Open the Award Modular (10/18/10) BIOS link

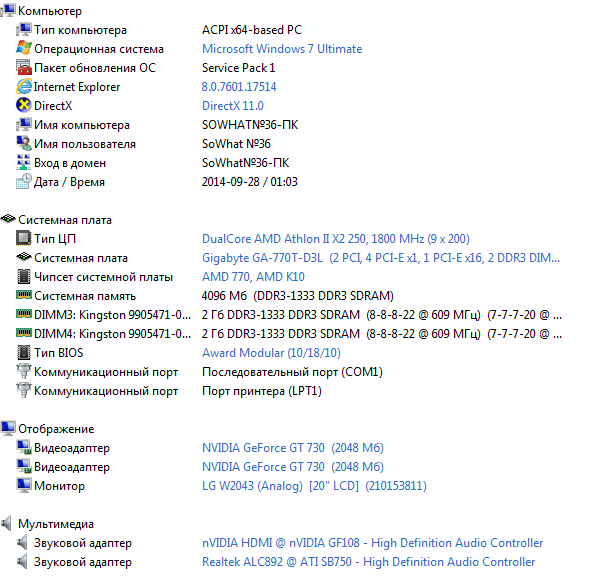pyautogui.click(x=271, y=353)
